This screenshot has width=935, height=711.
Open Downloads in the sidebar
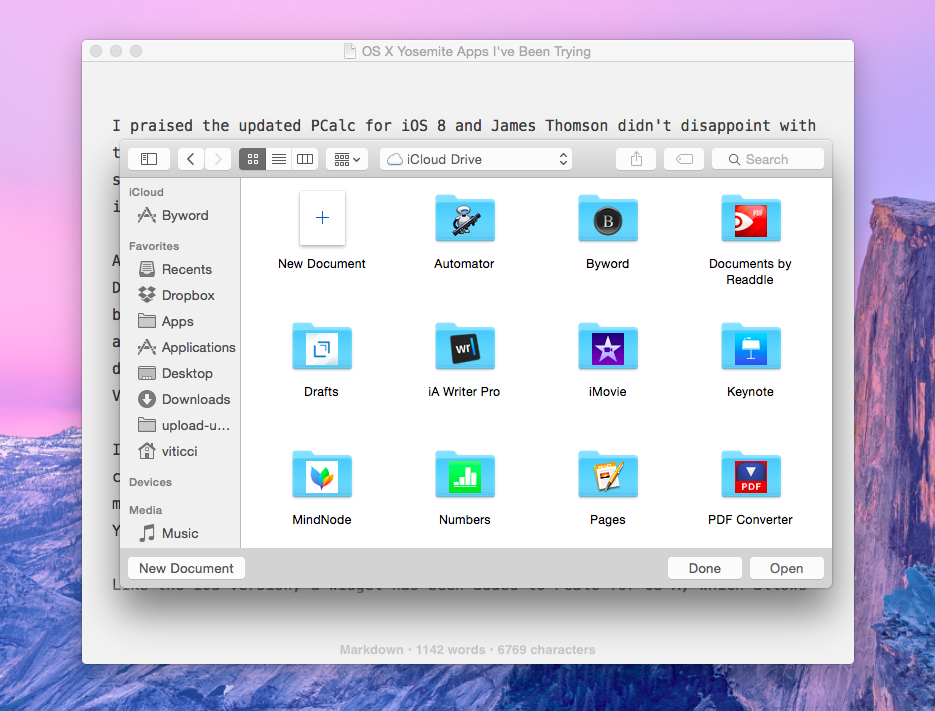click(179, 399)
